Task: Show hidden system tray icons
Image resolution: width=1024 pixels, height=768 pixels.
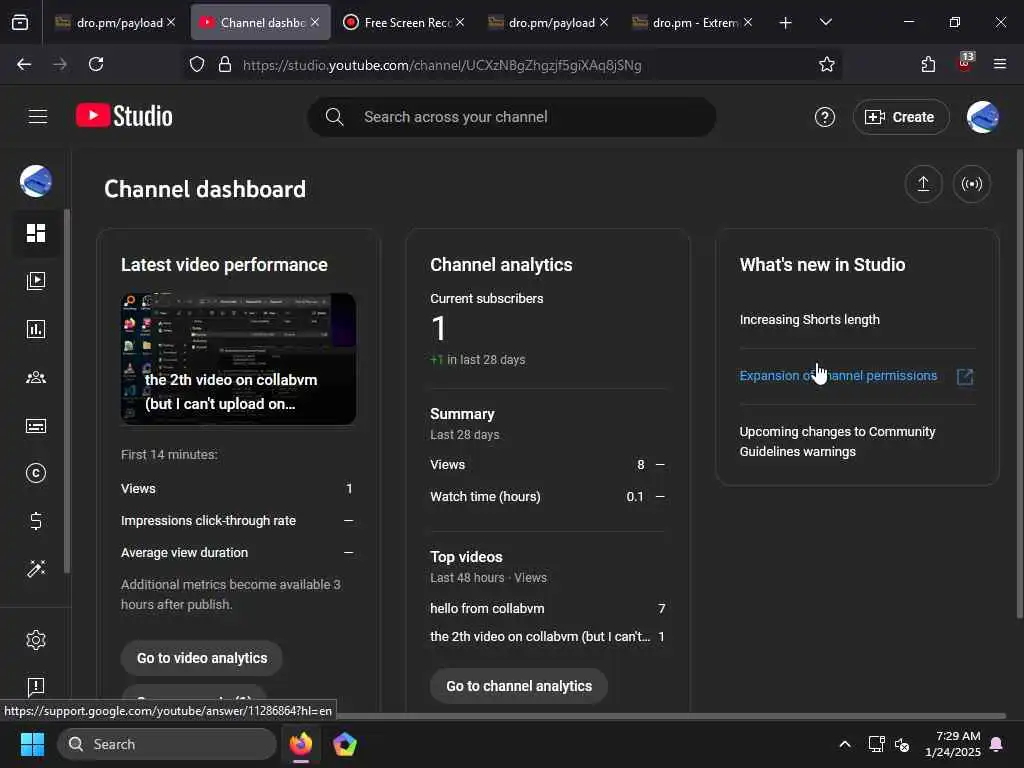Action: [x=844, y=744]
